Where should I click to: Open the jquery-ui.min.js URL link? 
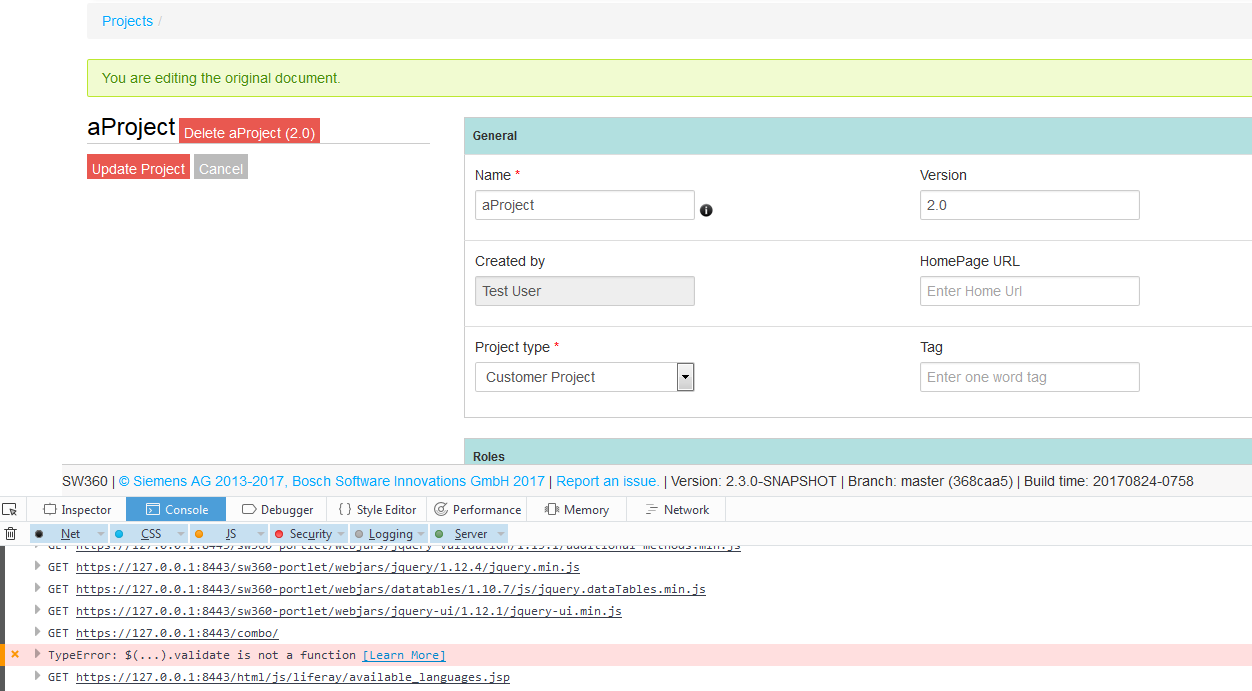pyautogui.click(x=349, y=611)
